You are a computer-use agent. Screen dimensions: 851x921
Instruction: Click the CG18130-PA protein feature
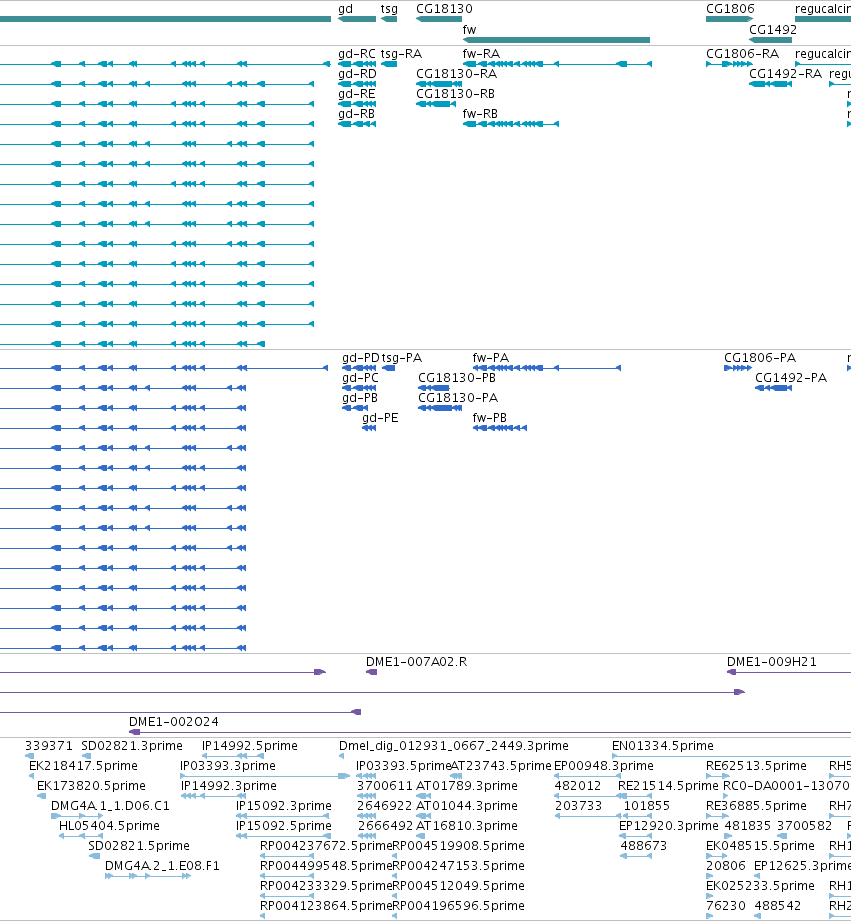(x=440, y=408)
